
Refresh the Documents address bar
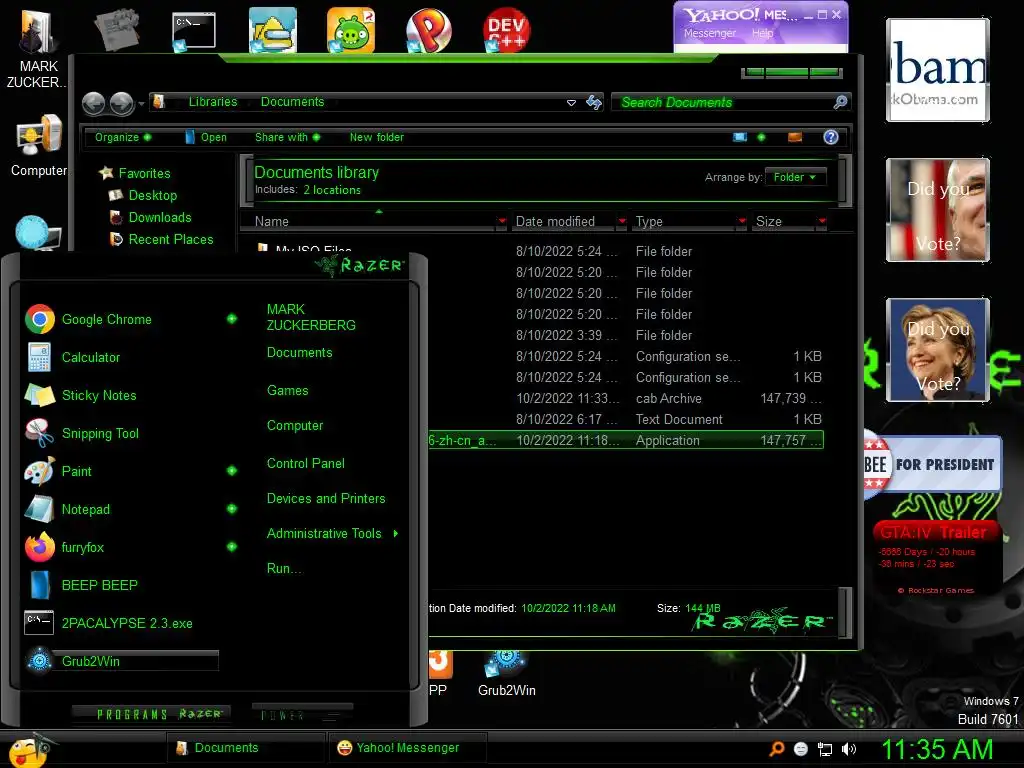click(594, 103)
